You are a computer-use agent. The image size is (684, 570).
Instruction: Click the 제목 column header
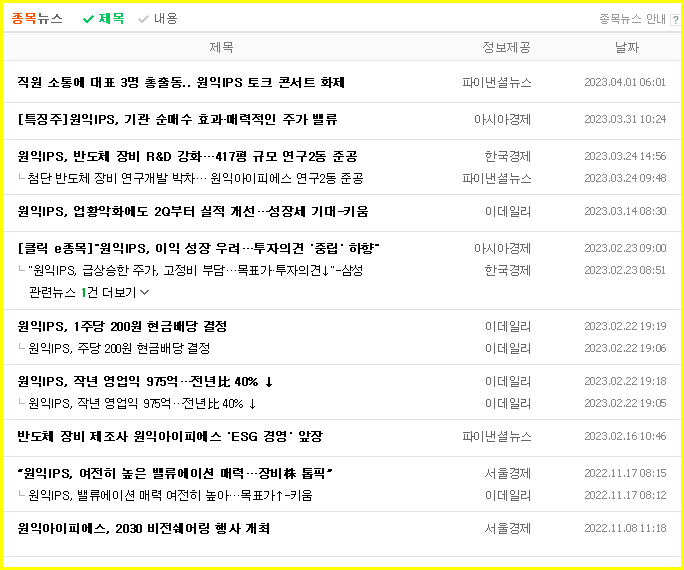click(221, 47)
